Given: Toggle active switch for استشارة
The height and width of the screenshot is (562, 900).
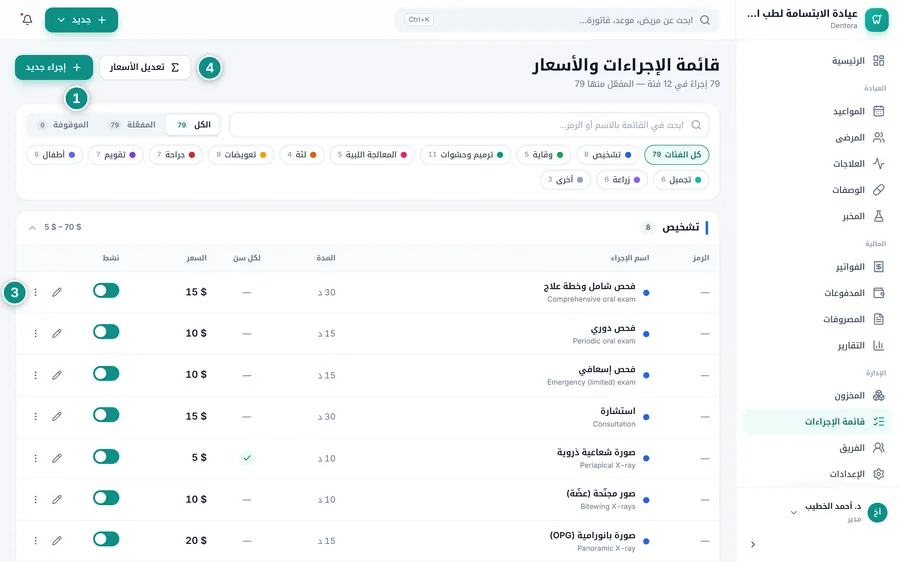Looking at the screenshot, I should (106, 415).
